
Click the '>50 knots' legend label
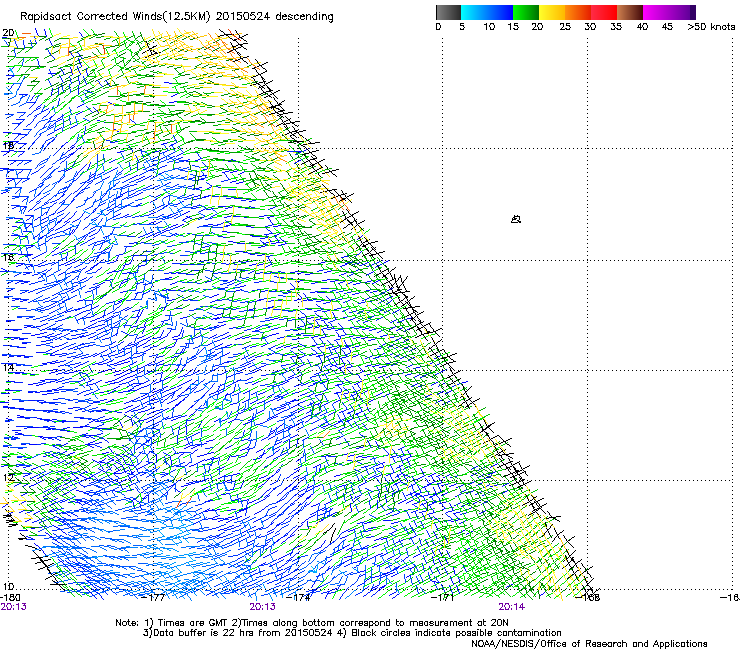click(x=711, y=27)
